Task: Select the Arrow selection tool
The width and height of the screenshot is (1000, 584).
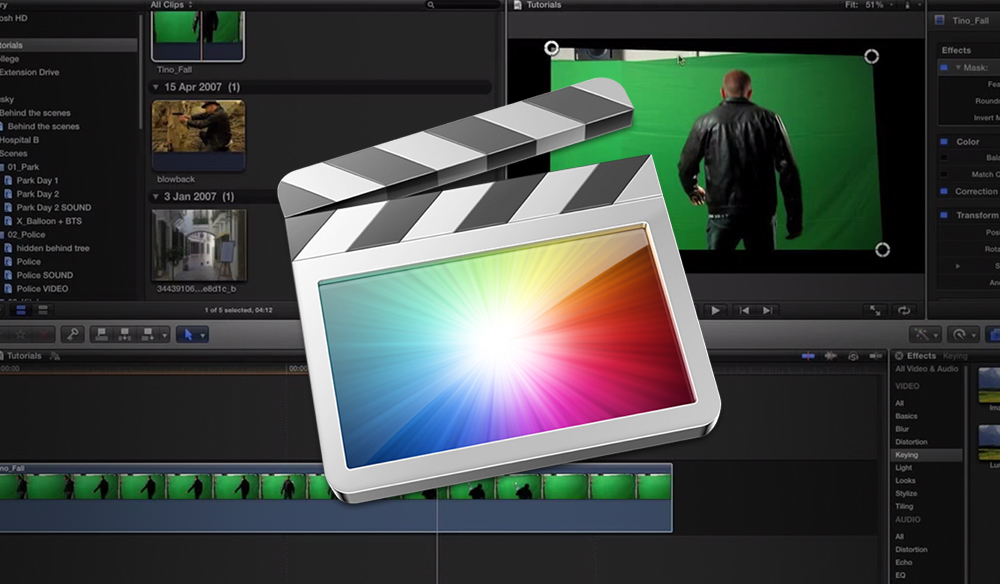Action: click(188, 334)
